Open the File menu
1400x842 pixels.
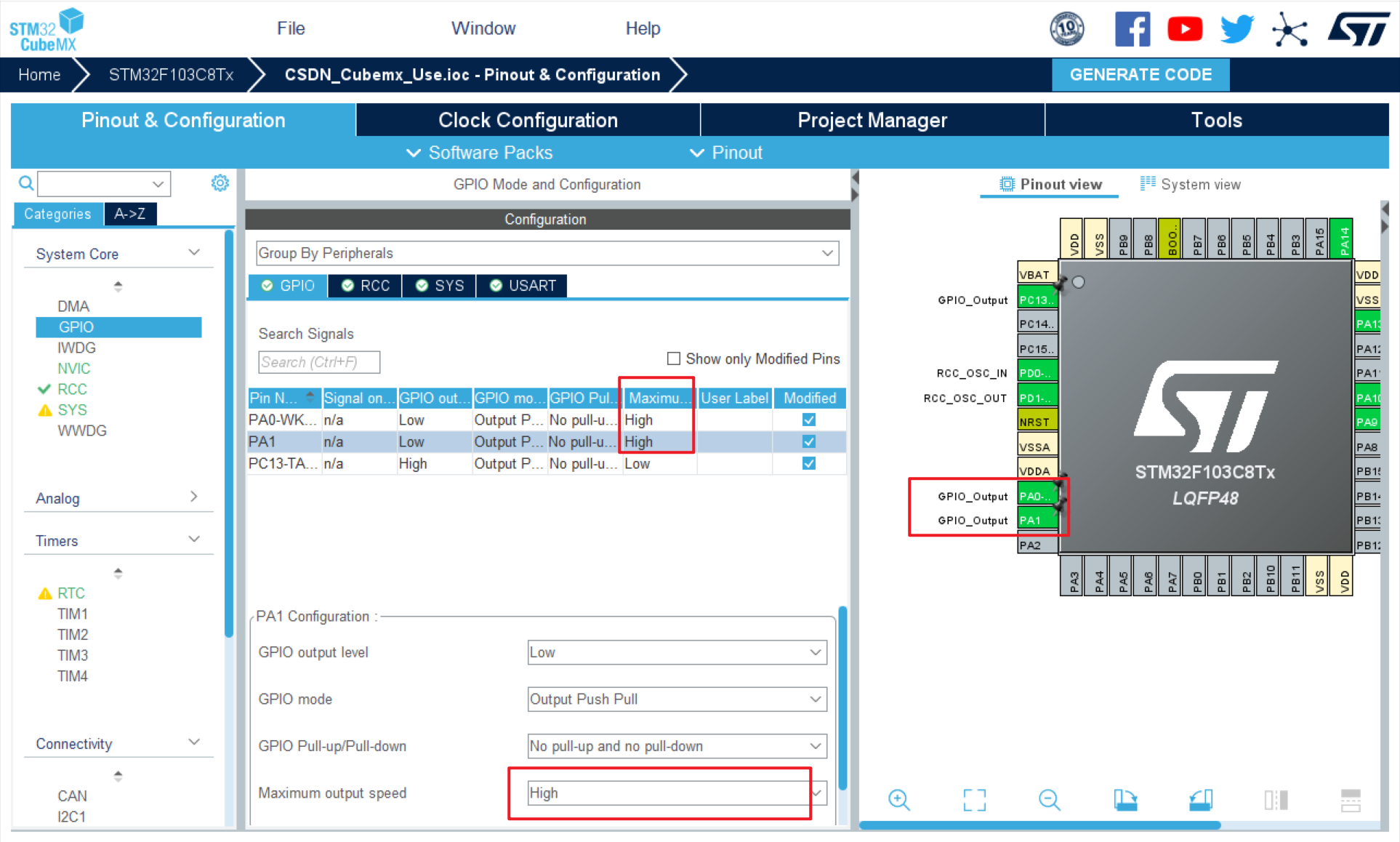pos(291,28)
